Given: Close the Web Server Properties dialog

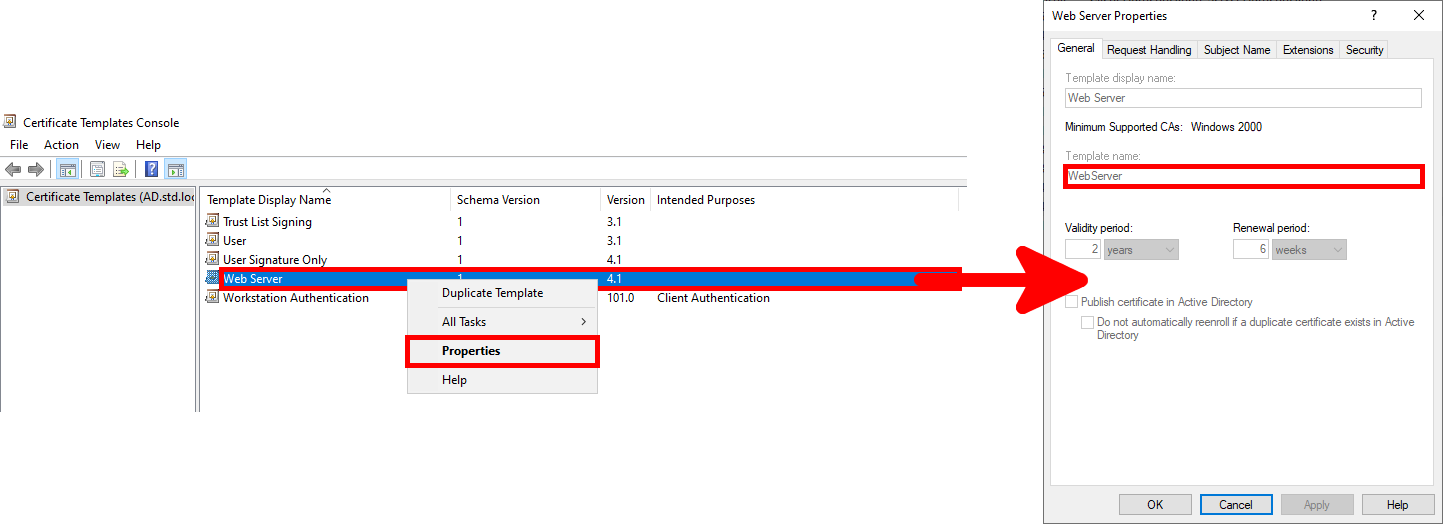Looking at the screenshot, I should (1419, 15).
